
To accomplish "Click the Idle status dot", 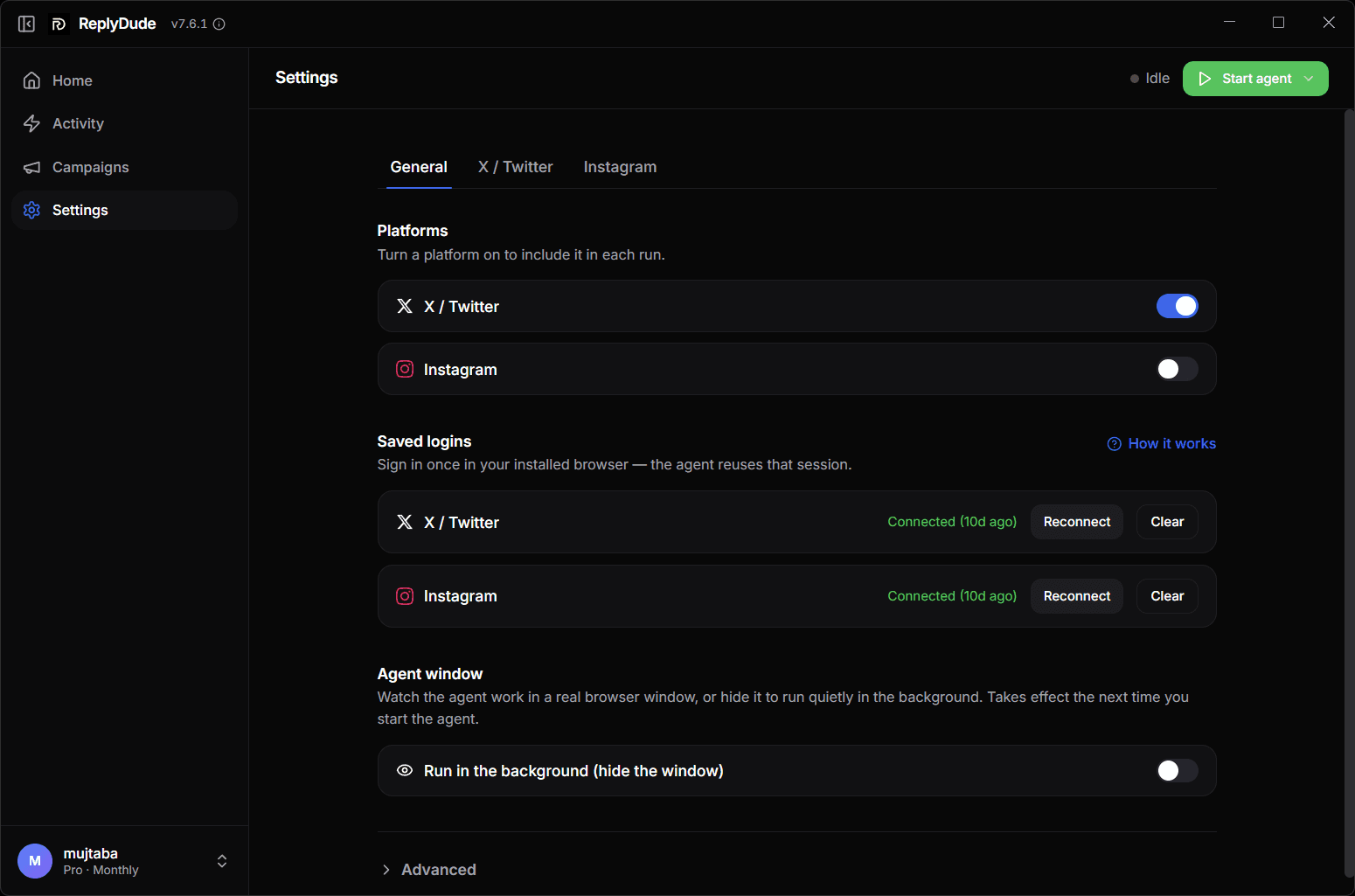I will tap(1135, 79).
